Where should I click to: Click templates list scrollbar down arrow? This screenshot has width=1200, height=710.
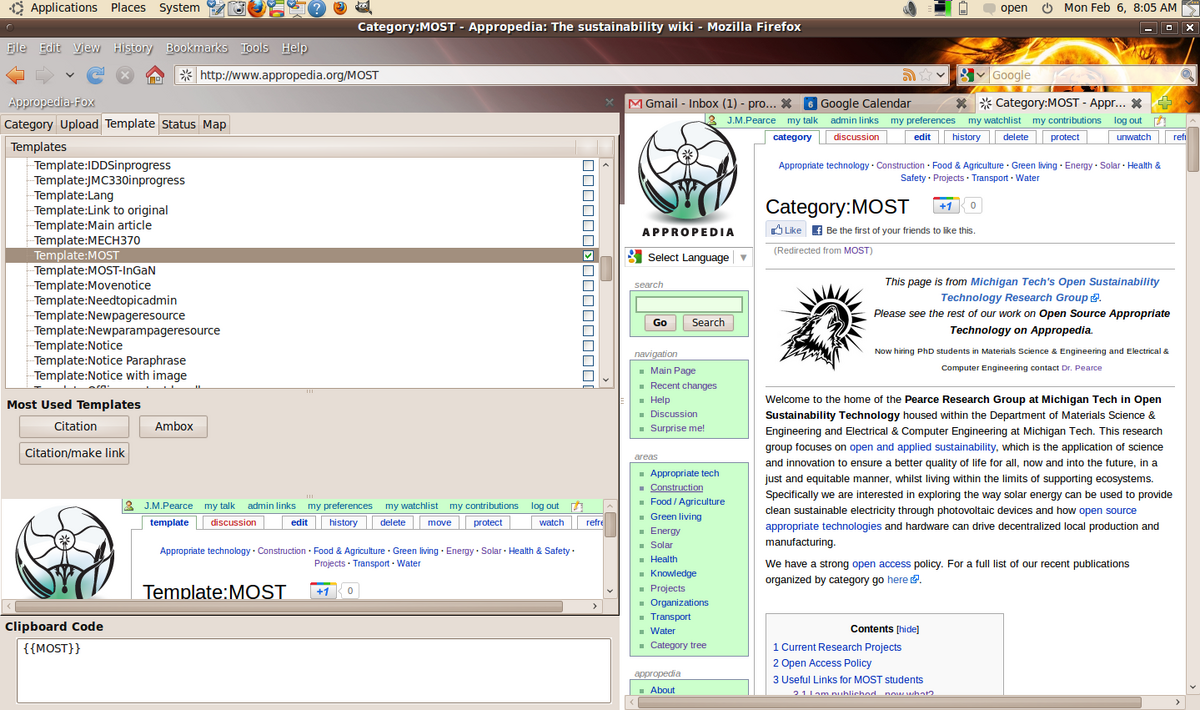click(x=604, y=380)
